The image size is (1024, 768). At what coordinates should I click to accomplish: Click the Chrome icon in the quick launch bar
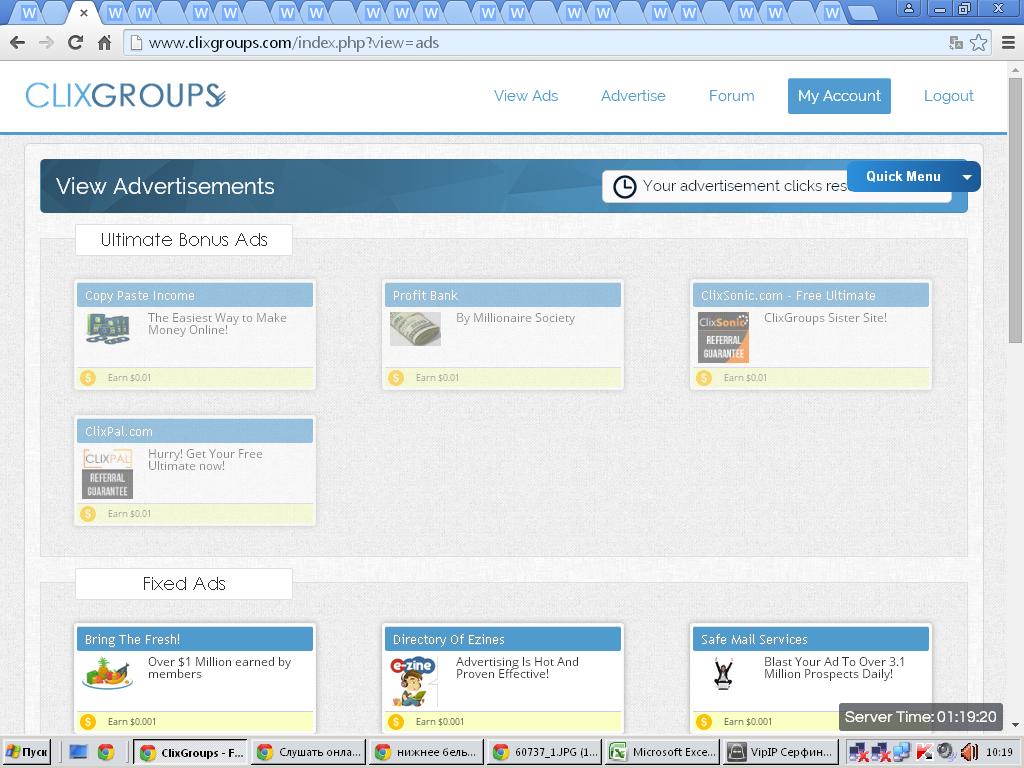(x=106, y=752)
